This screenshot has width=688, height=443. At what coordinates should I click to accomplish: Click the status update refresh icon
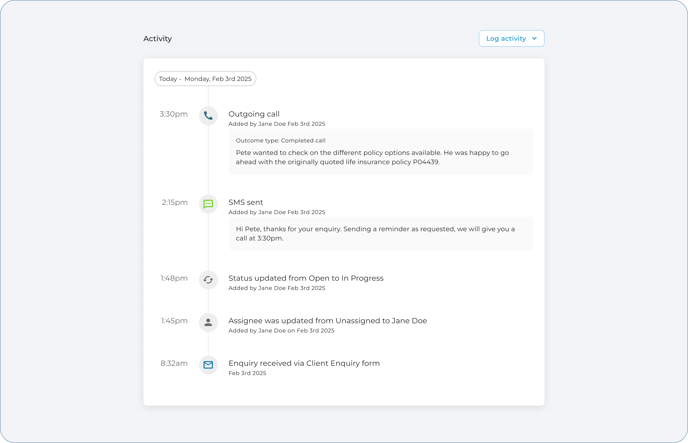pos(208,280)
